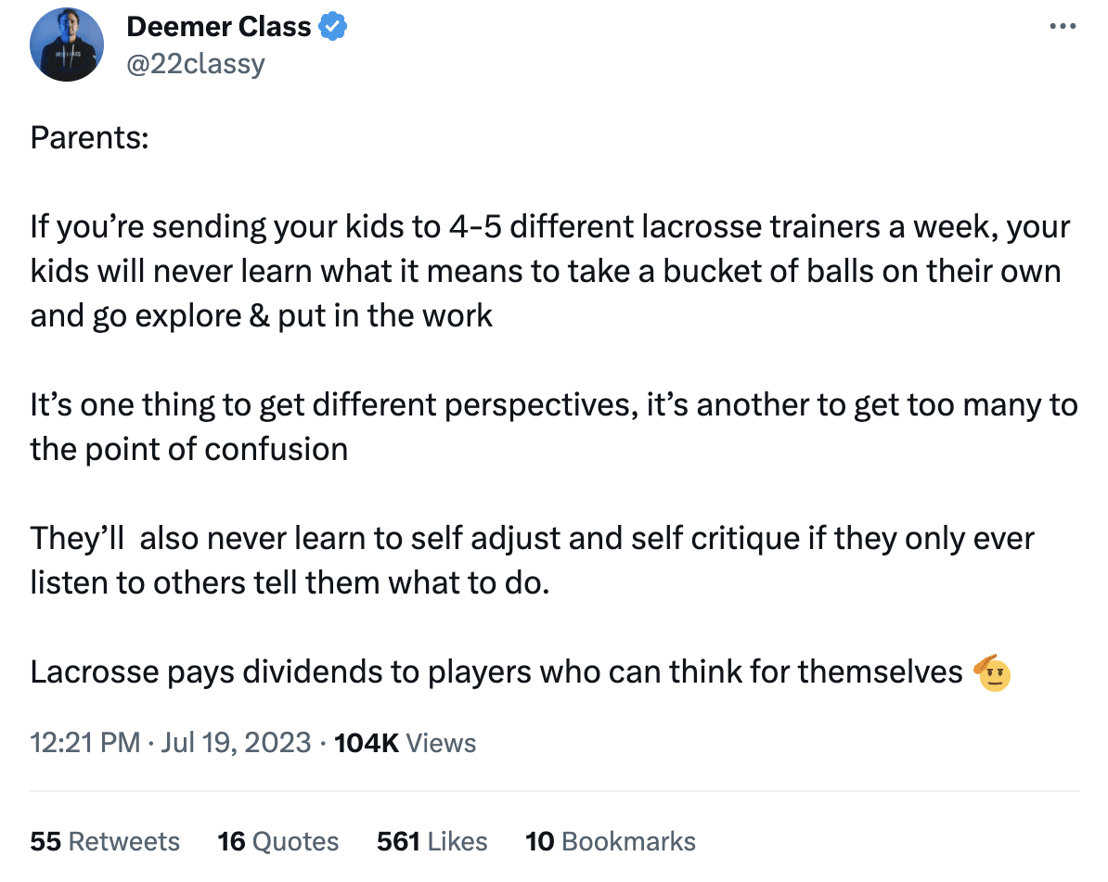The width and height of the screenshot is (1108, 882).
Task: Open the 10 Bookmarks link
Action: click(610, 841)
